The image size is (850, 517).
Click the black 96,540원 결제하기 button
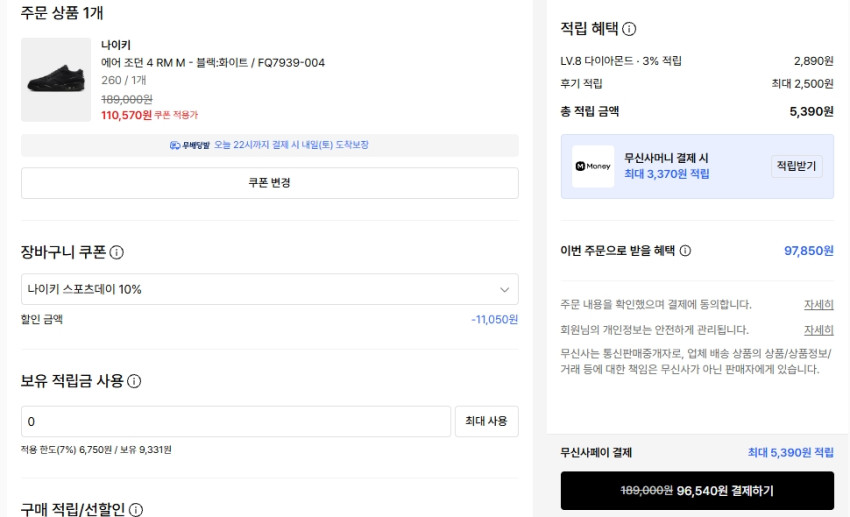pos(697,491)
